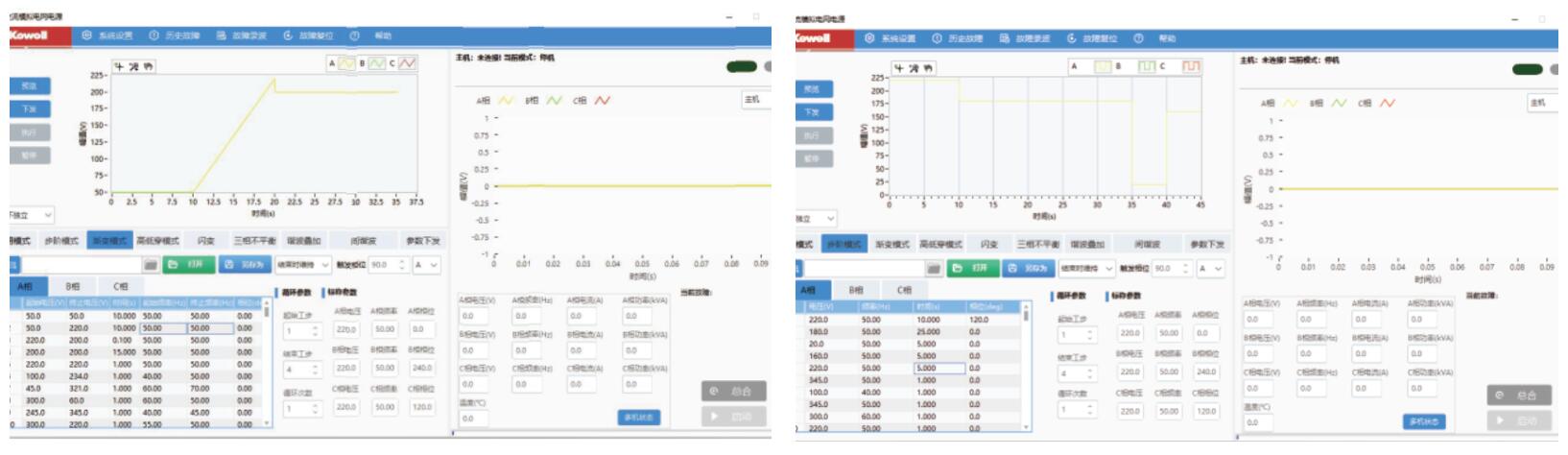The height and width of the screenshot is (455, 1568).
Task: Click 故障复位 reset icon in right window
Action: 1071,38
